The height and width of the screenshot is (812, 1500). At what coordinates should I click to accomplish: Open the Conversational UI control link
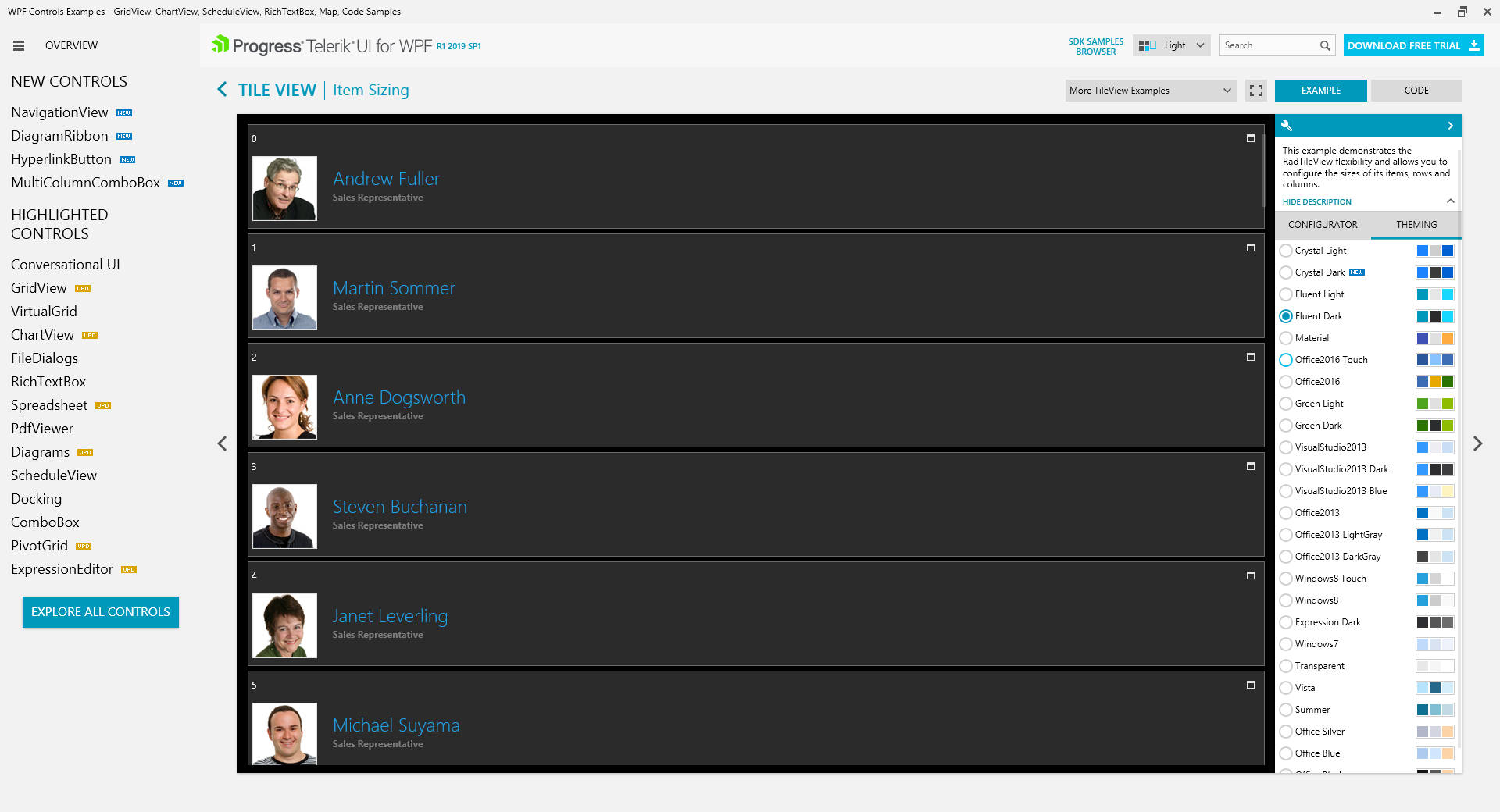tap(66, 265)
